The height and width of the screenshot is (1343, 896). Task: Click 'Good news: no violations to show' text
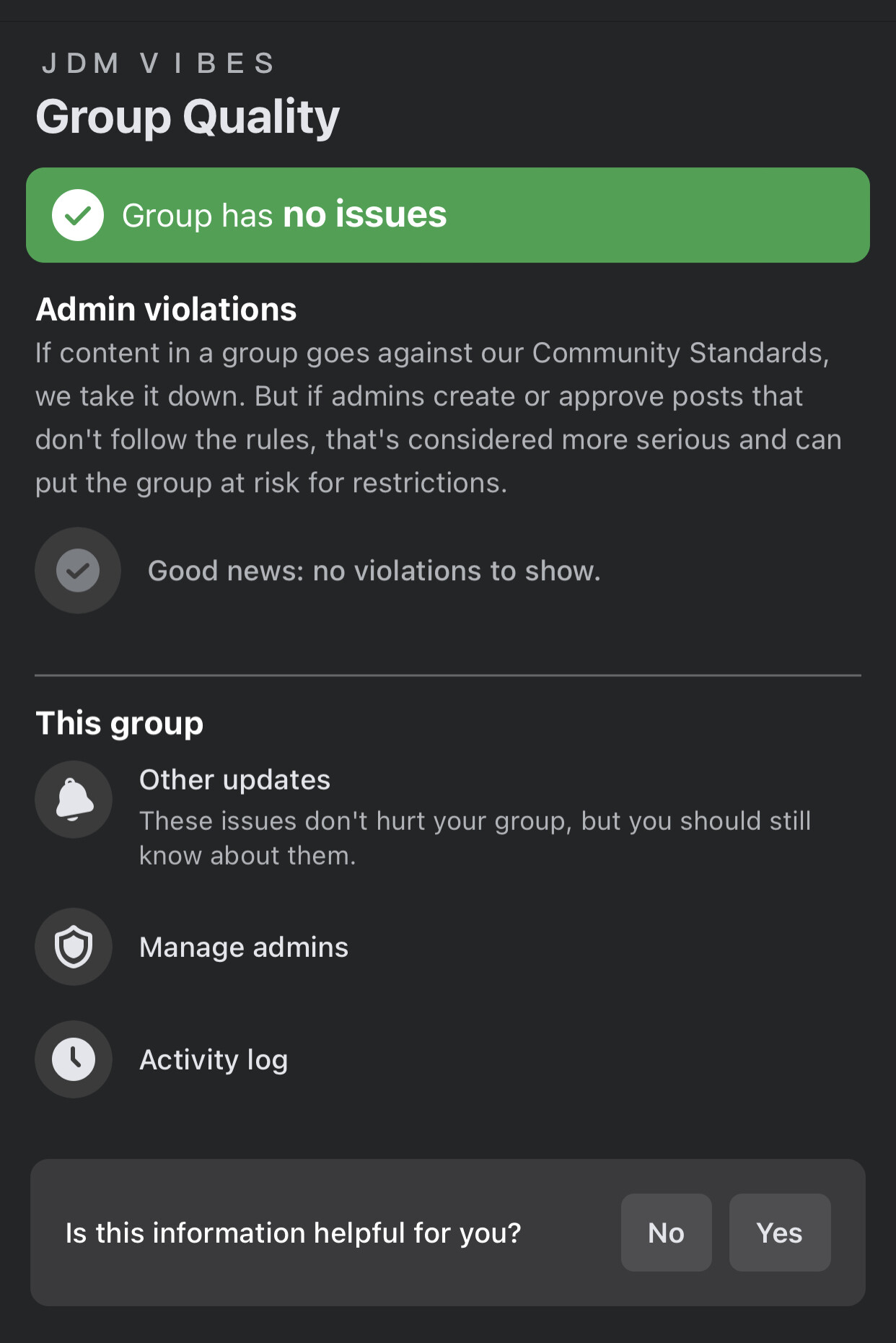[374, 571]
